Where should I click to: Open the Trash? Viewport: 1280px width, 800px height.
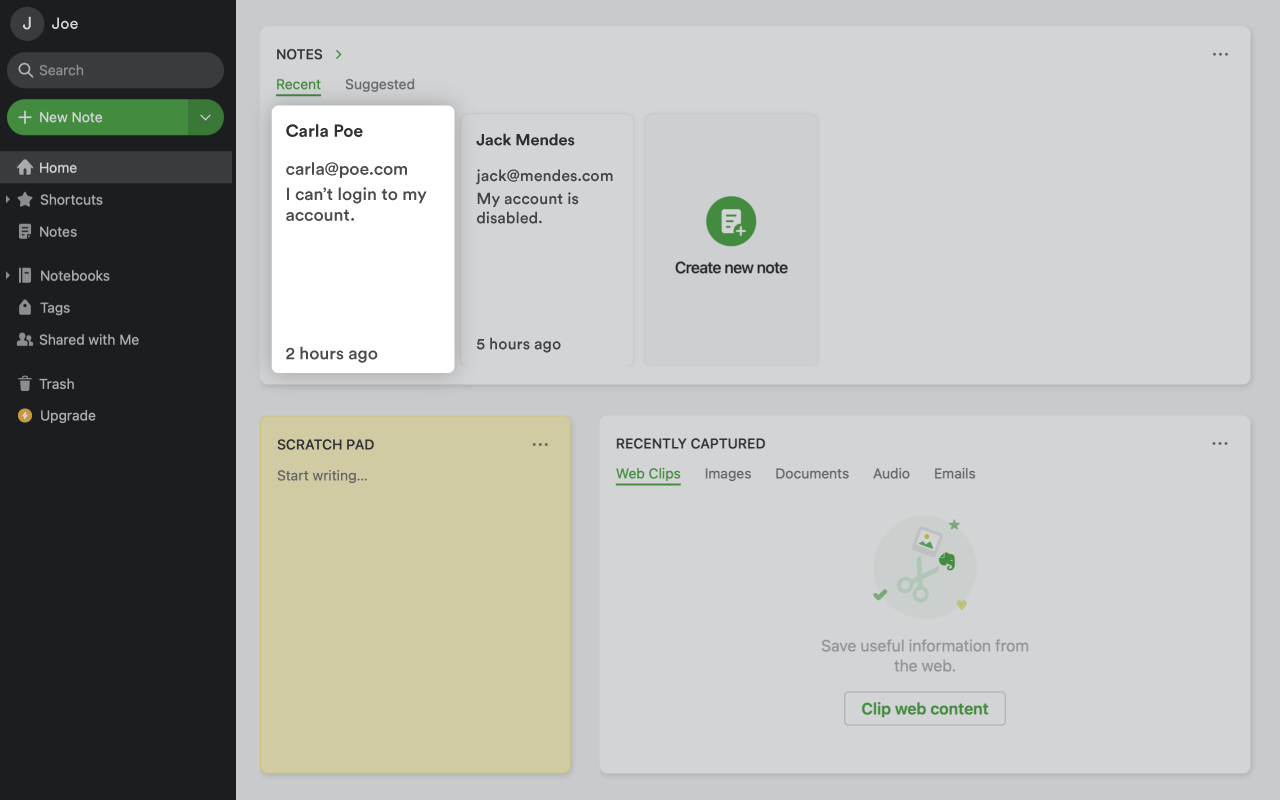tap(57, 383)
